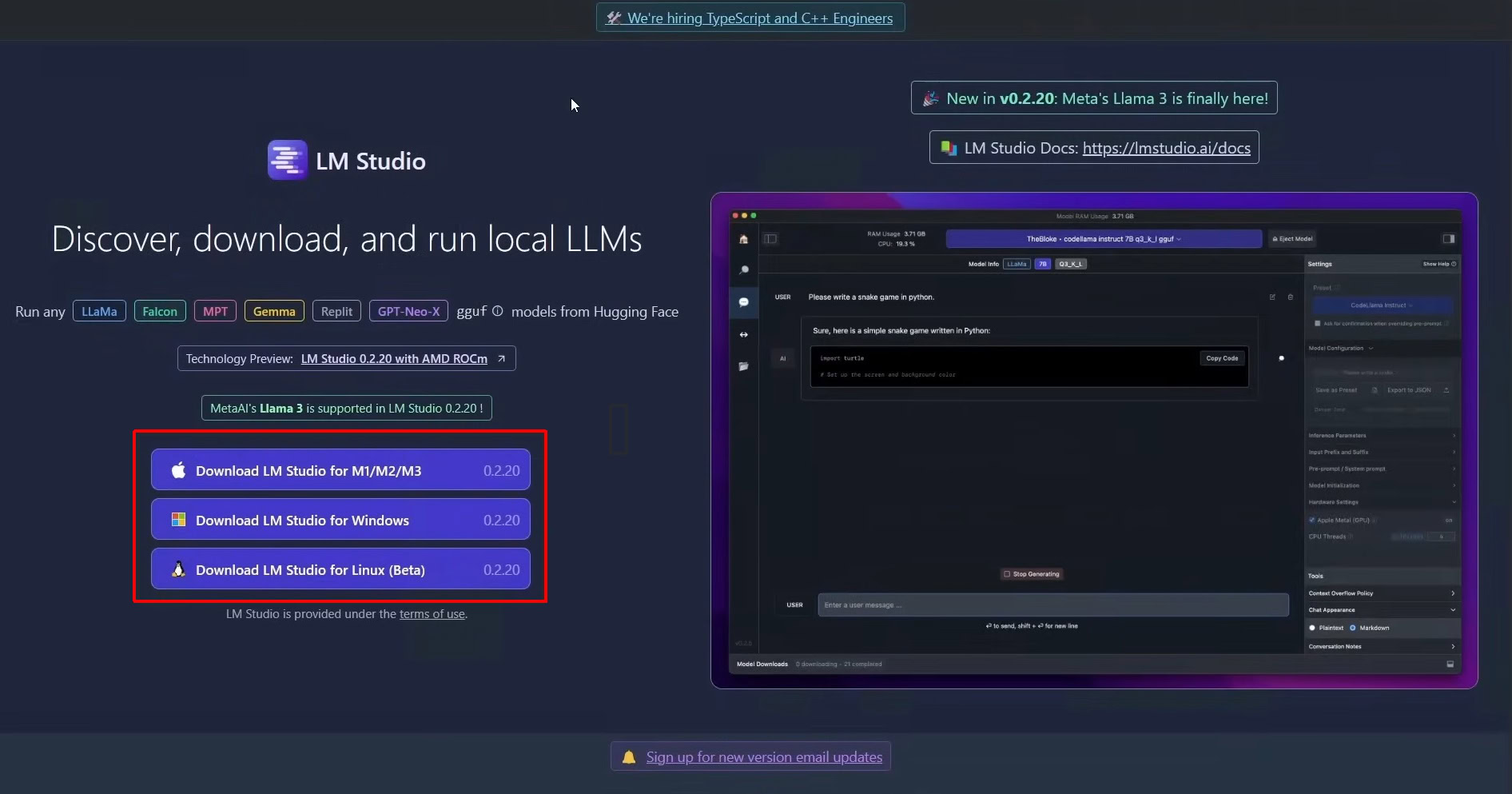
Task: Click the double-arrow server icon in preview sidebar
Action: tap(744, 334)
